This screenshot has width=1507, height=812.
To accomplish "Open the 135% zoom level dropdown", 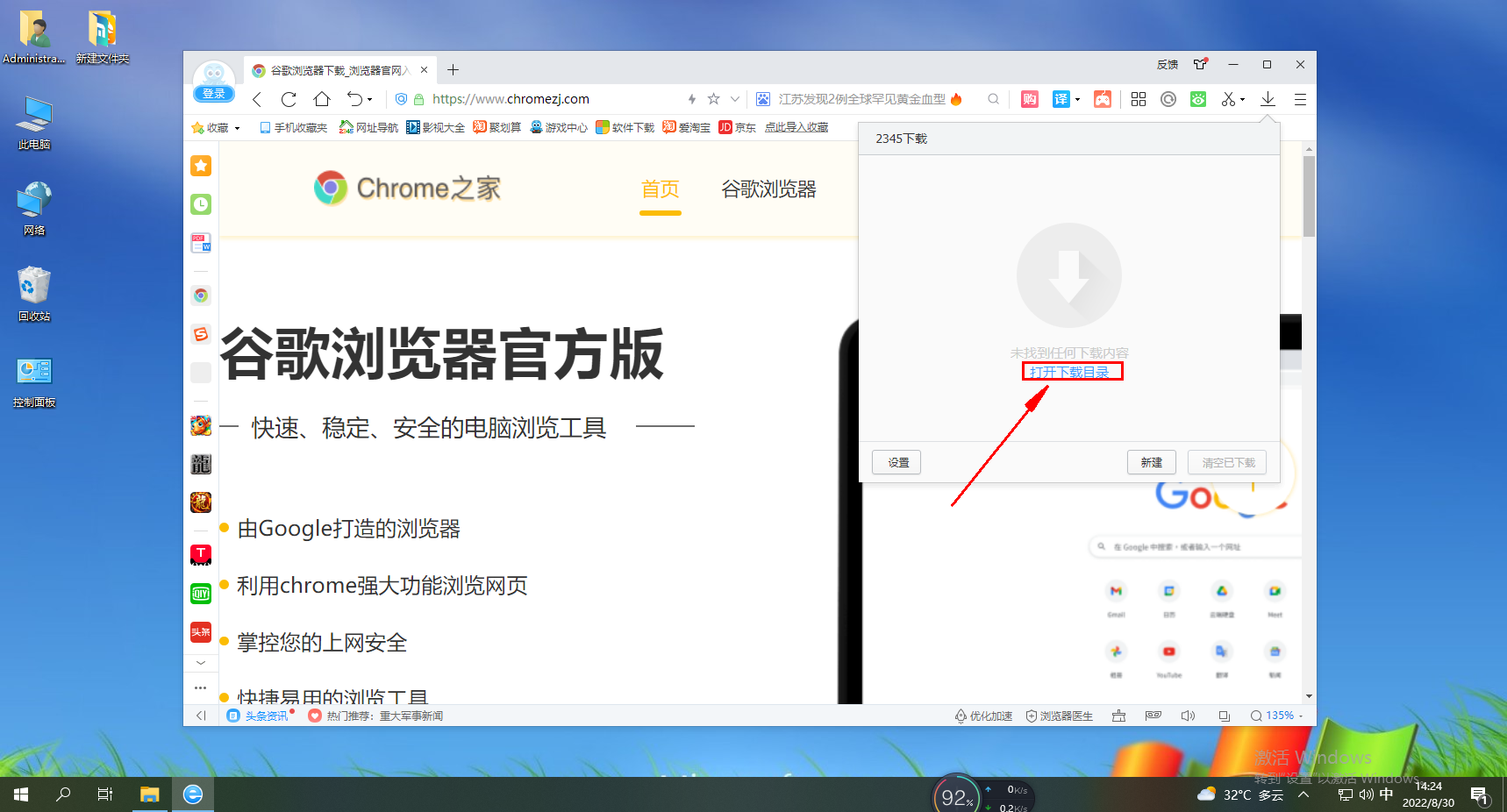I will 1277,716.
